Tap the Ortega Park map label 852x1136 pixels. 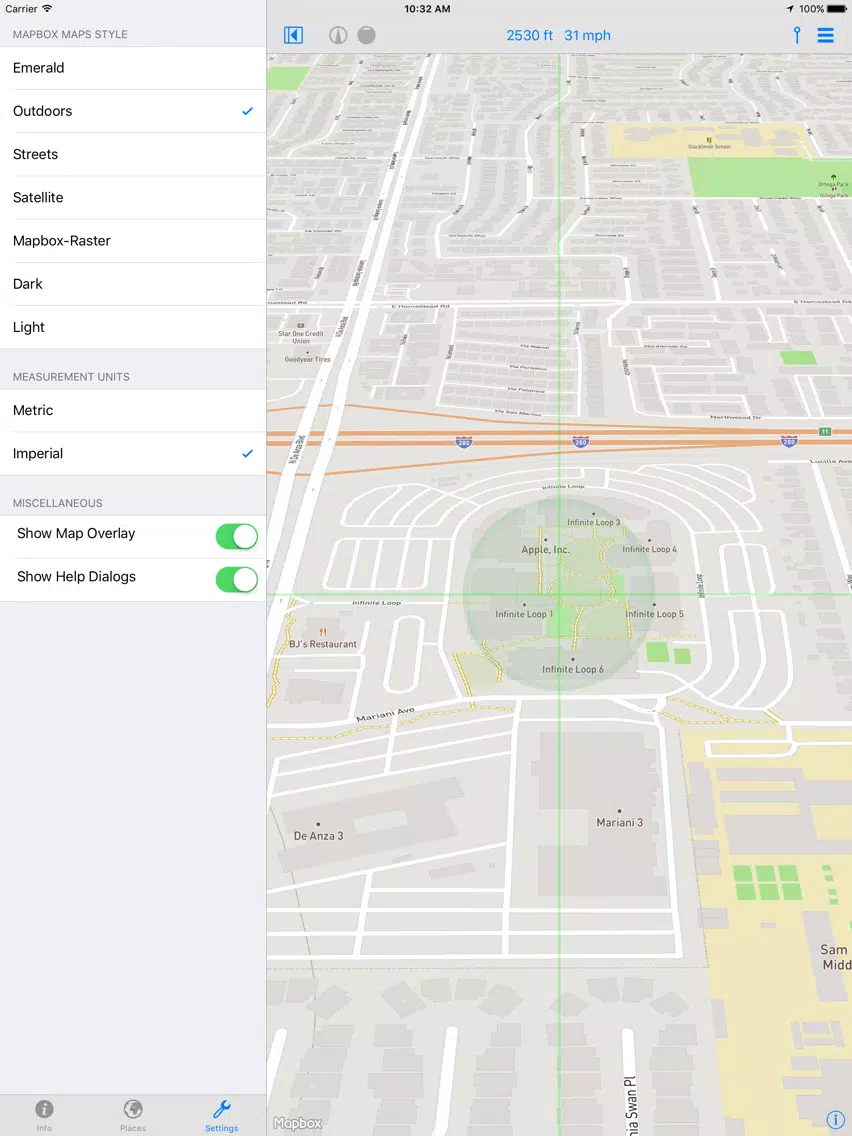tap(833, 185)
